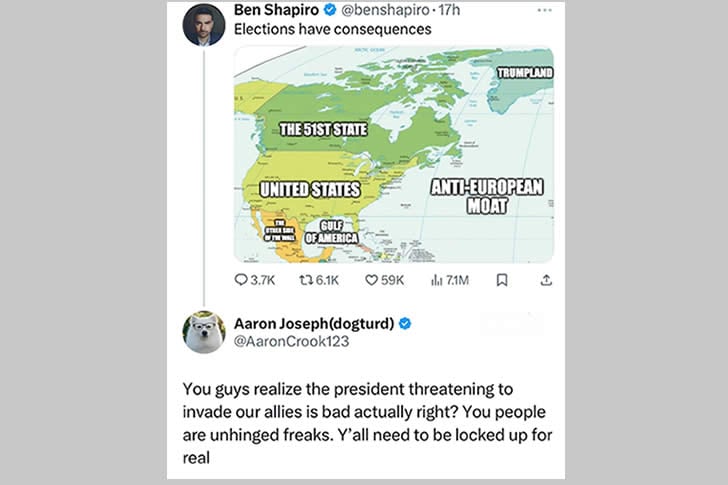728x485 pixels.
Task: Click the reply speech bubble icon
Action: [x=241, y=280]
